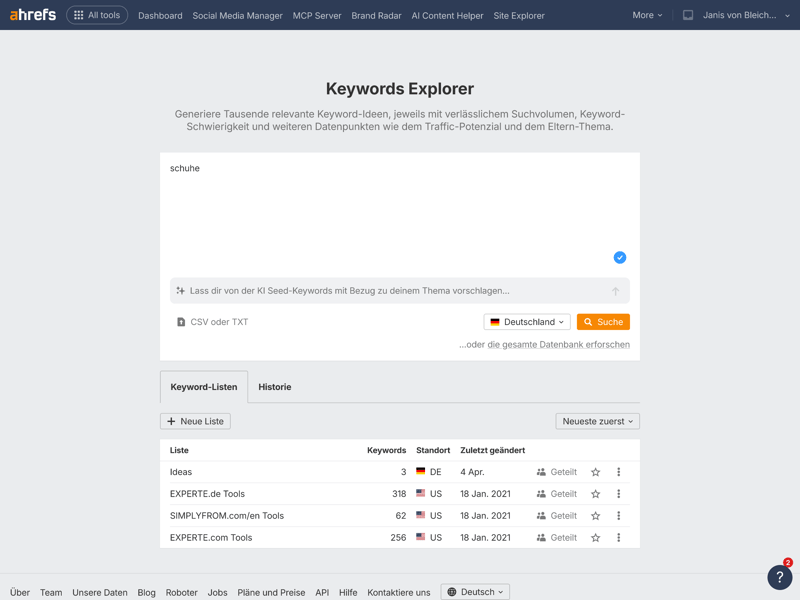Open Über footer link
Image resolution: width=800 pixels, height=600 pixels.
click(x=20, y=592)
